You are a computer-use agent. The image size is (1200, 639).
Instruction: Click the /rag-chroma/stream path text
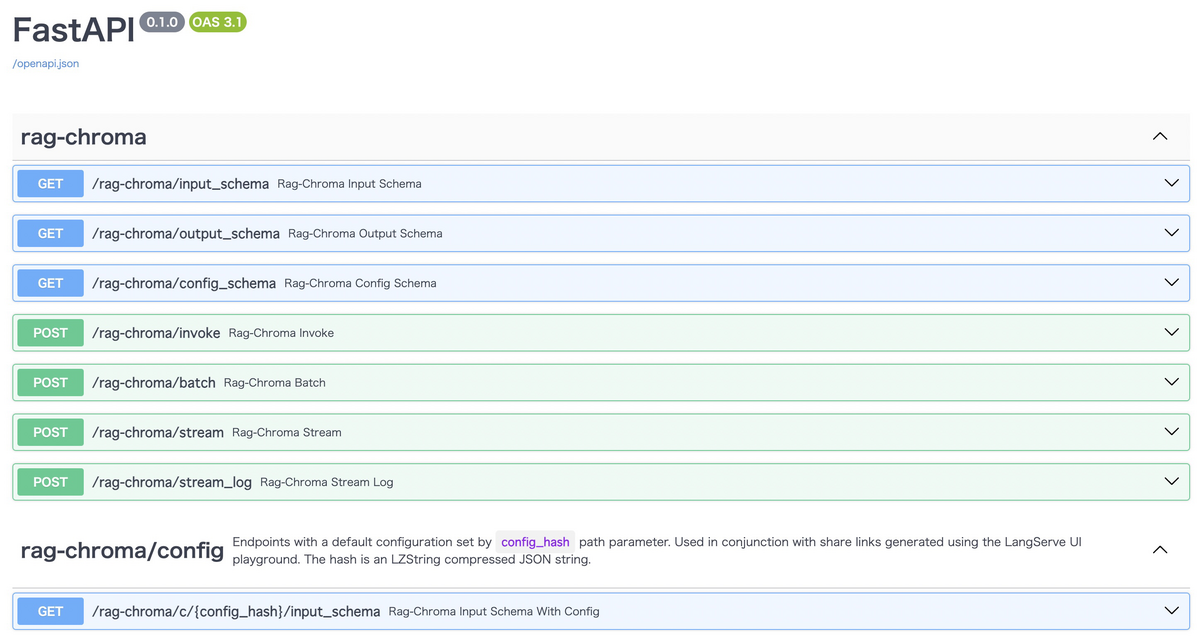click(x=158, y=432)
